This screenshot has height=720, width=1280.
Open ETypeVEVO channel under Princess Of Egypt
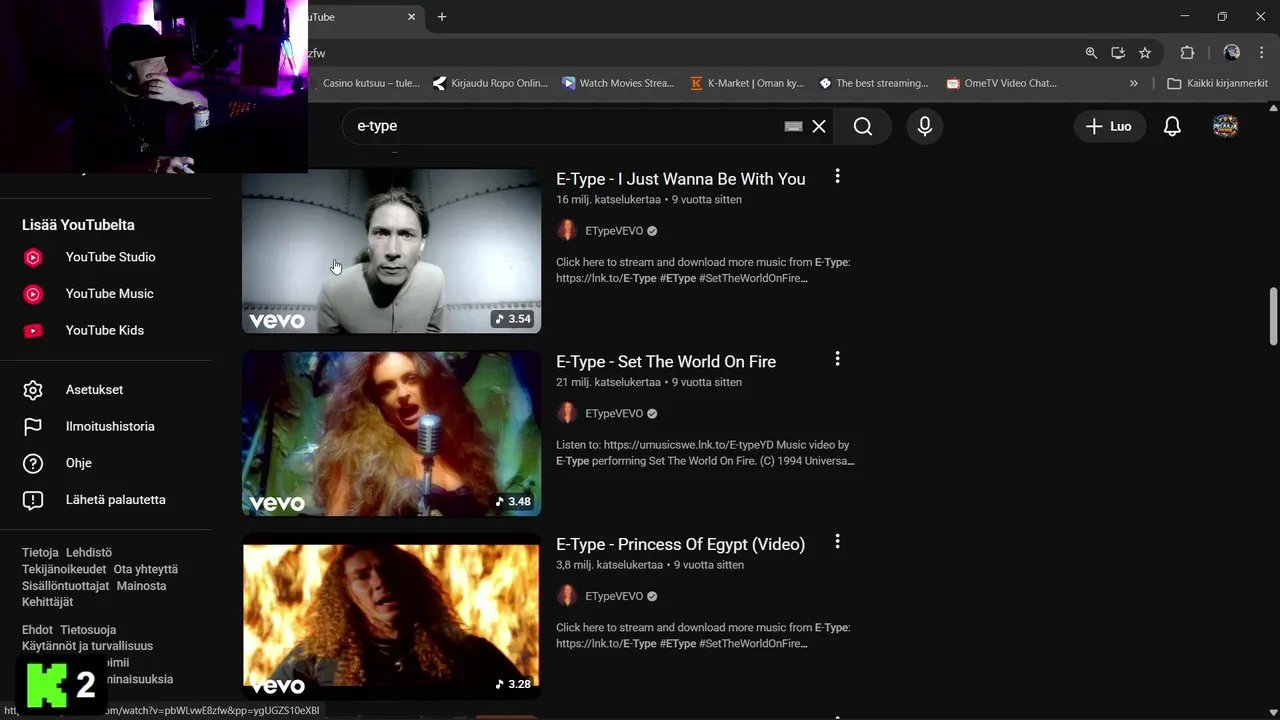[x=613, y=596]
